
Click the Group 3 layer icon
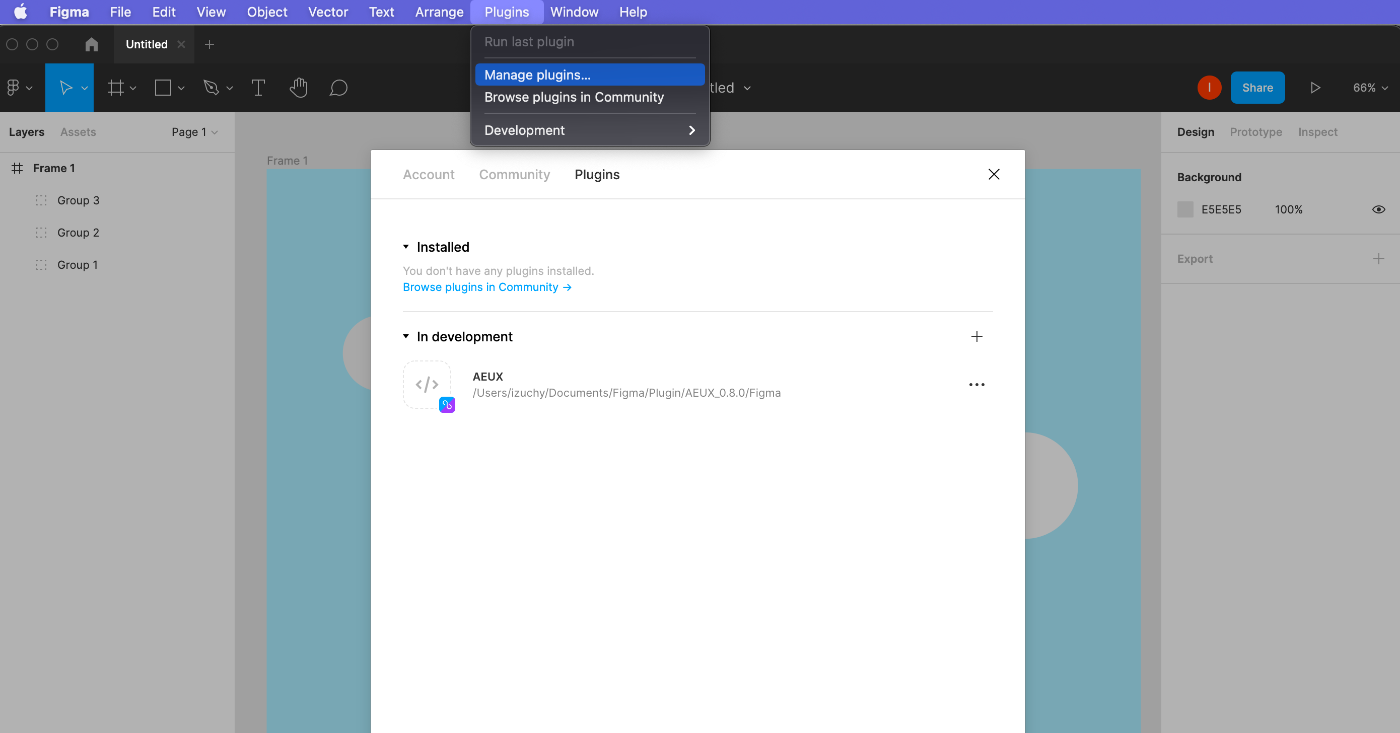tap(41, 200)
